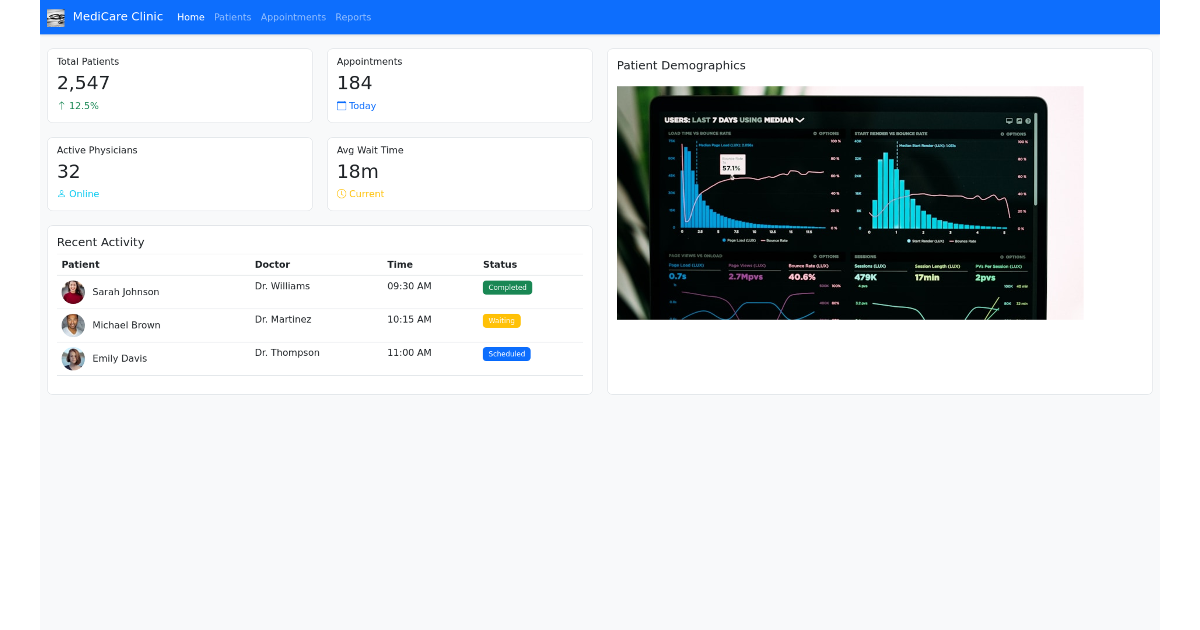Toggle the Bounce Rate legend entry
The height and width of the screenshot is (630, 1200).
[x=775, y=240]
